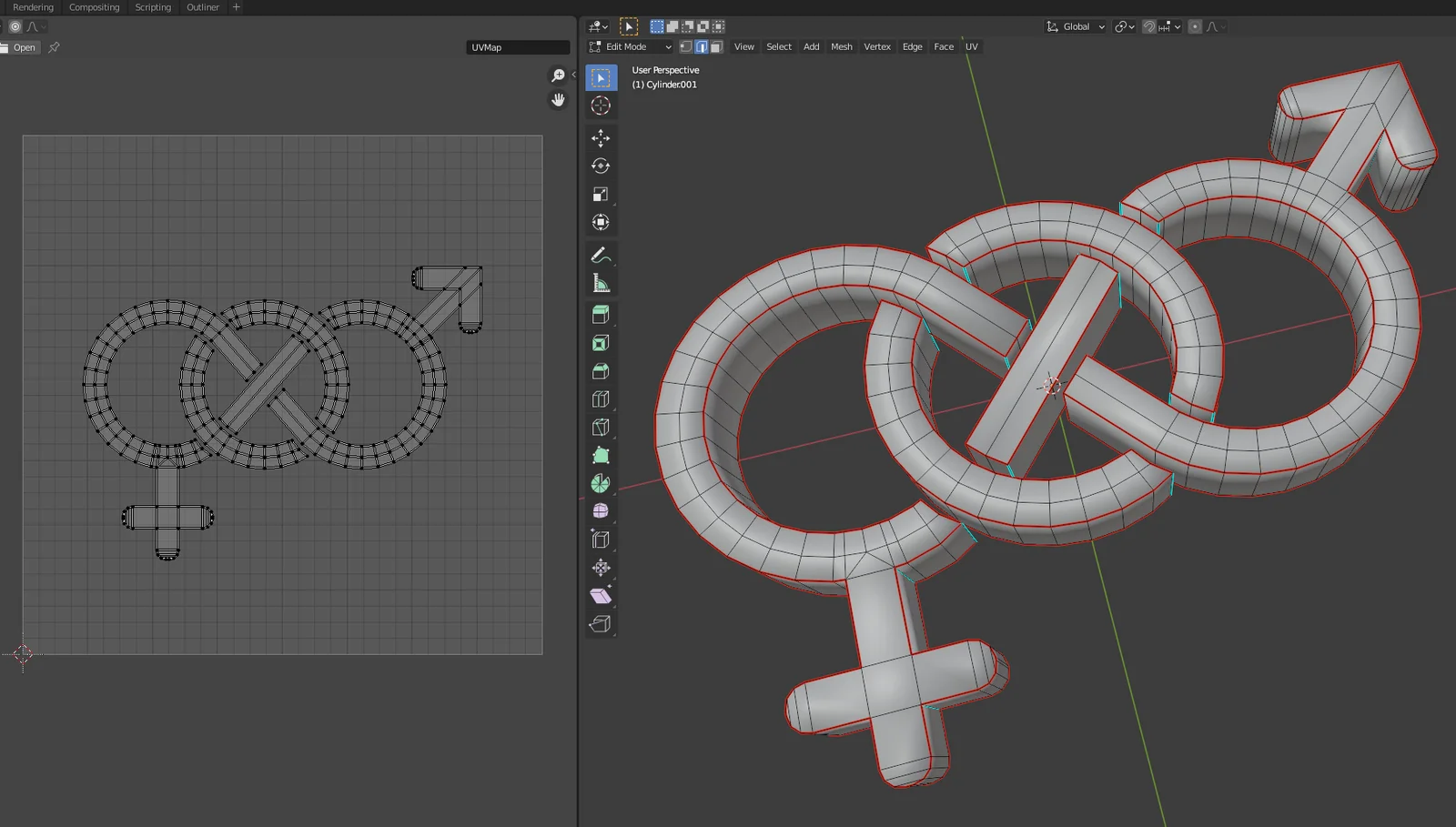Click the Open button to load an image
Screen dimensions: 1456x827
(22, 47)
